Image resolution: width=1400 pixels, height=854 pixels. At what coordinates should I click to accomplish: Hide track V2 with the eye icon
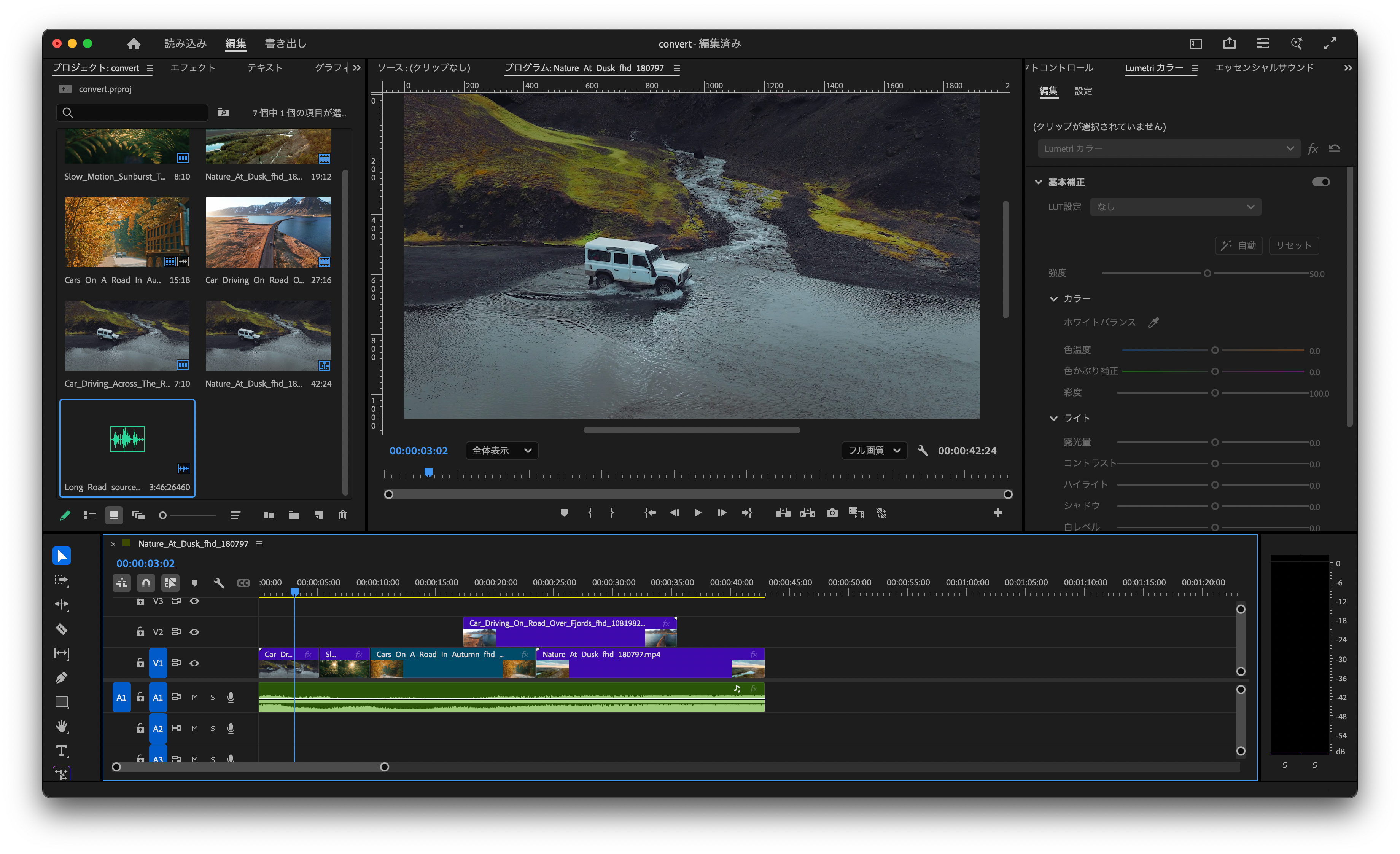click(194, 632)
